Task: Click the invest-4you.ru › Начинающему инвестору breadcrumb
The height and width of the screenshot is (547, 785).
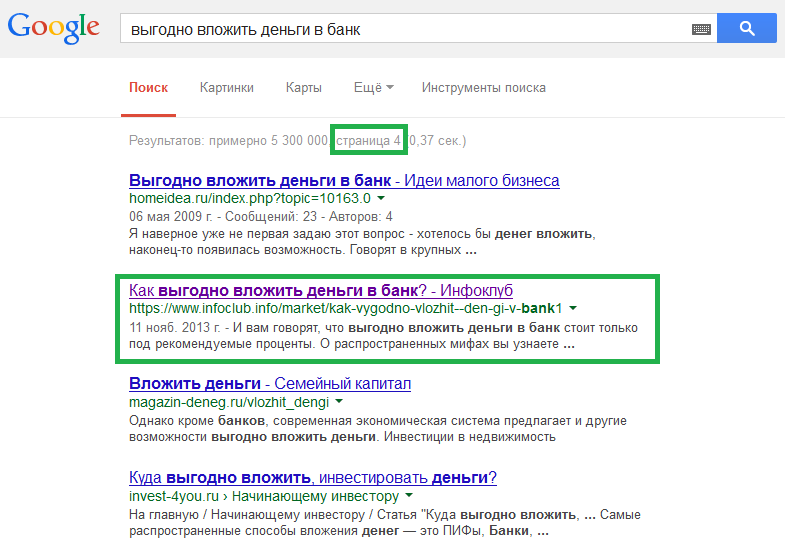Action: (264, 496)
